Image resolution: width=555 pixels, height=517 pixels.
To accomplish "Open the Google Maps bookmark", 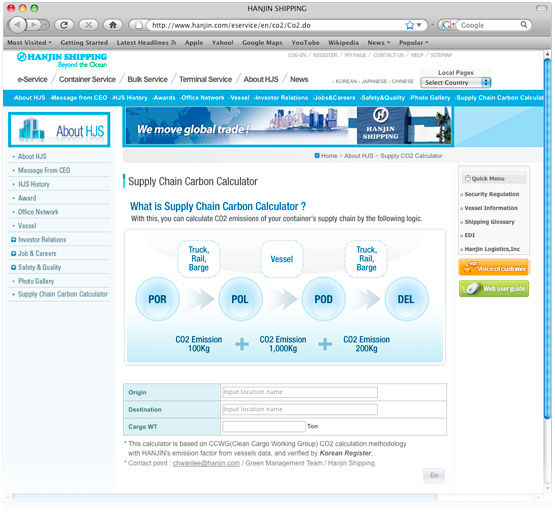I will pos(262,42).
